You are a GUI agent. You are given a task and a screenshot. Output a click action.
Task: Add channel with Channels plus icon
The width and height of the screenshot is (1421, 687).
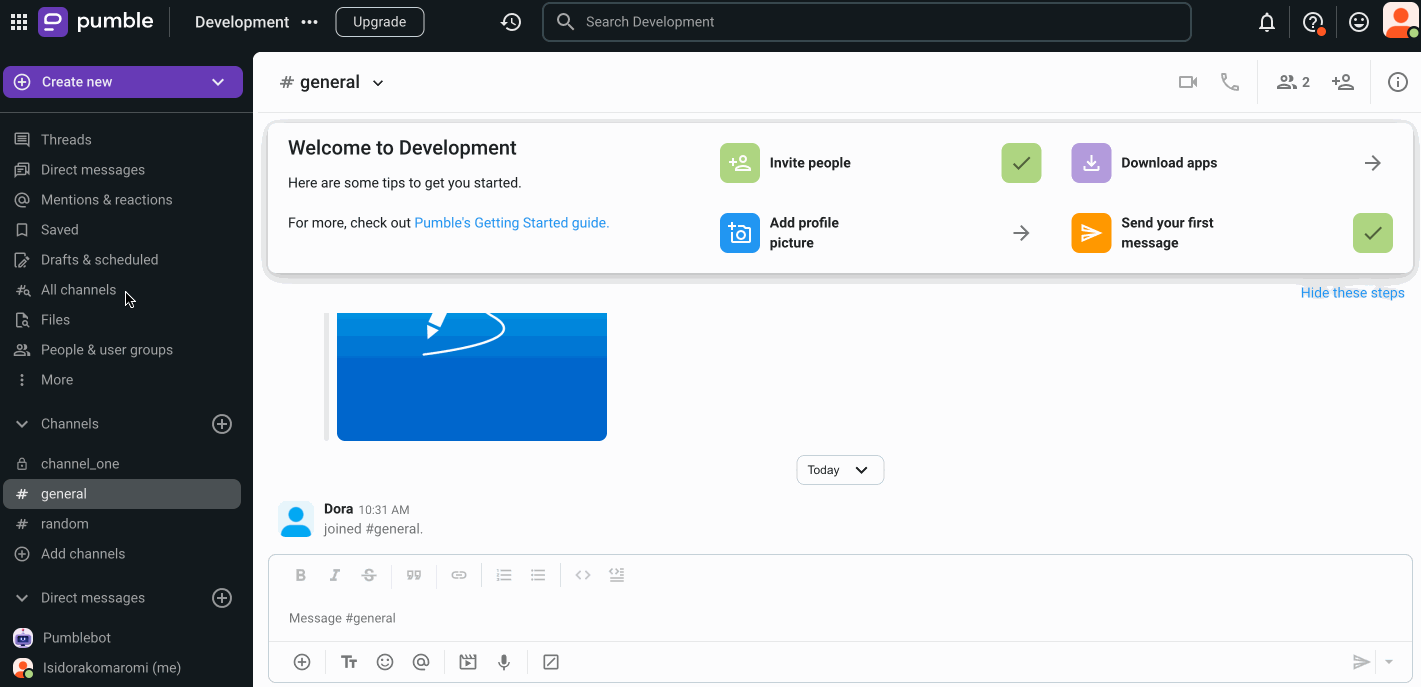222,424
